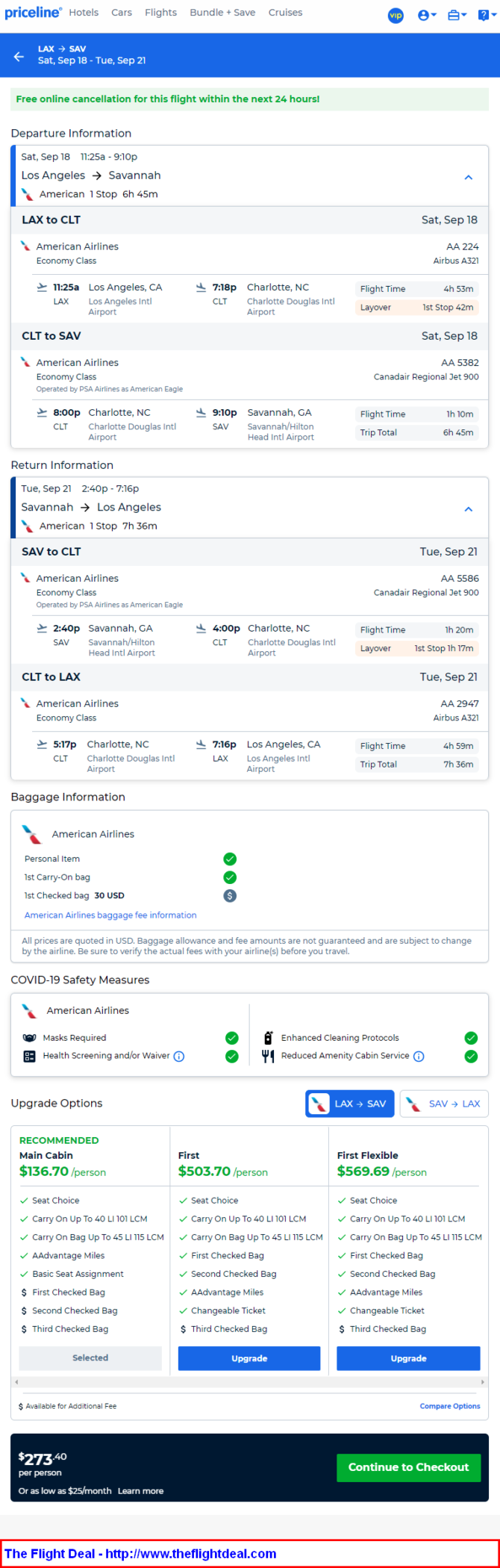Click the help question mark icon
The width and height of the screenshot is (500, 1568).
485,15
